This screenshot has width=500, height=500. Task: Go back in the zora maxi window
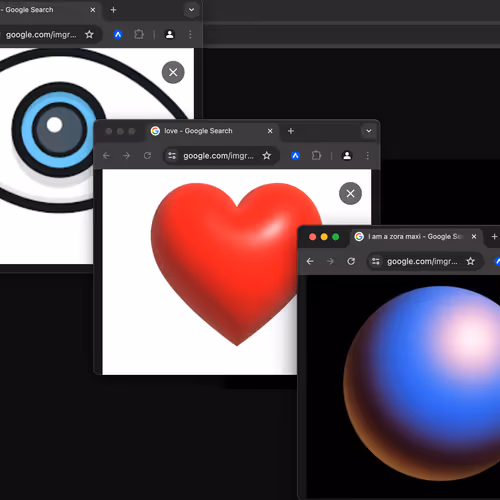(310, 261)
